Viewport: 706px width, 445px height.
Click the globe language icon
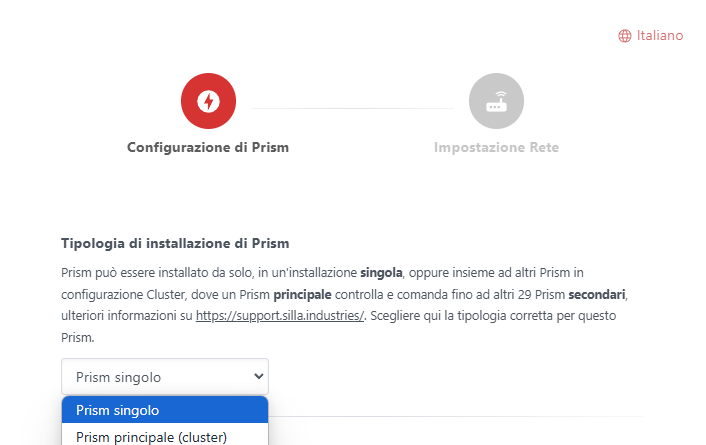(x=625, y=36)
